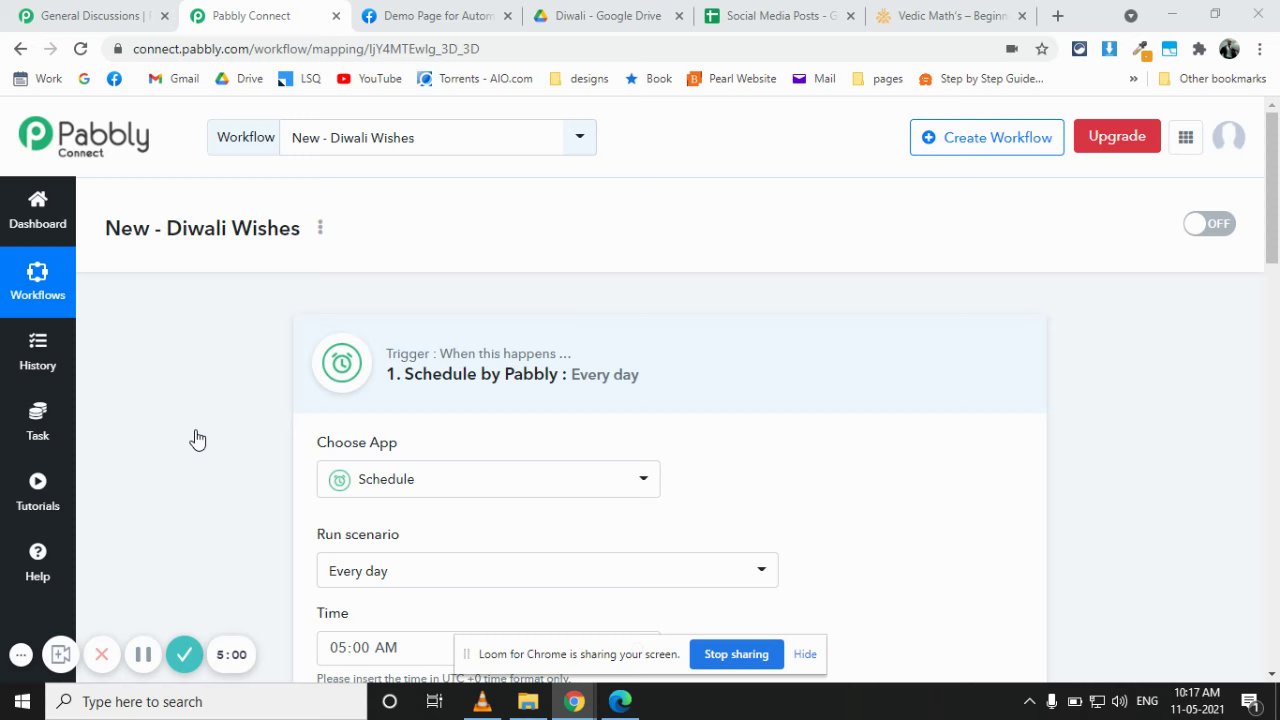
Task: Open Windows Start menu
Action: (x=22, y=701)
